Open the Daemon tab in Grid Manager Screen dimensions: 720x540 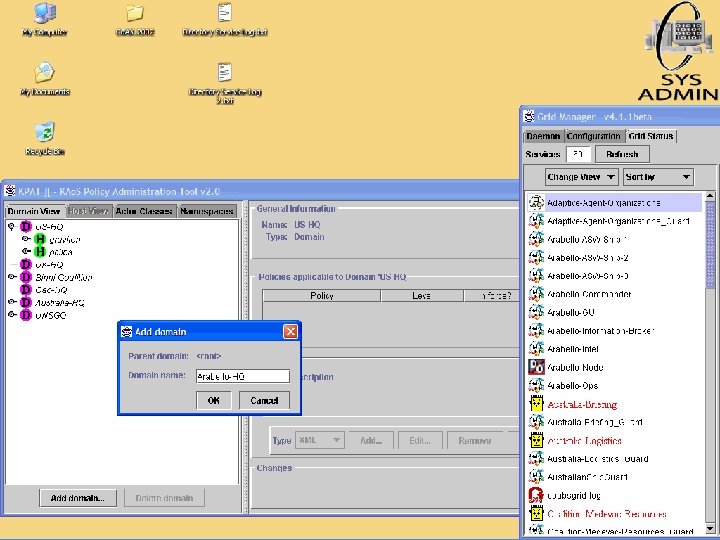pos(543,136)
